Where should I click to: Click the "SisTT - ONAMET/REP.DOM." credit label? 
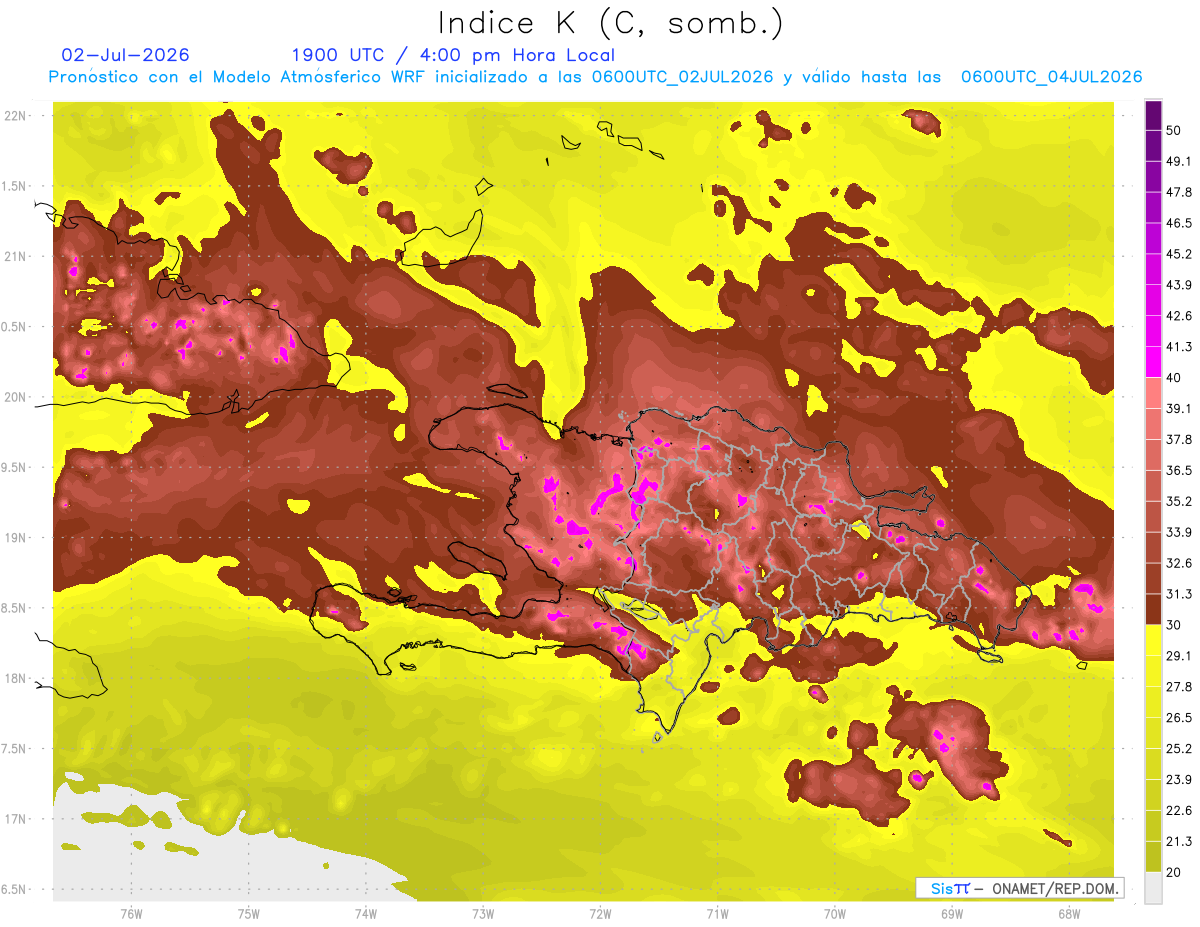tap(1019, 888)
